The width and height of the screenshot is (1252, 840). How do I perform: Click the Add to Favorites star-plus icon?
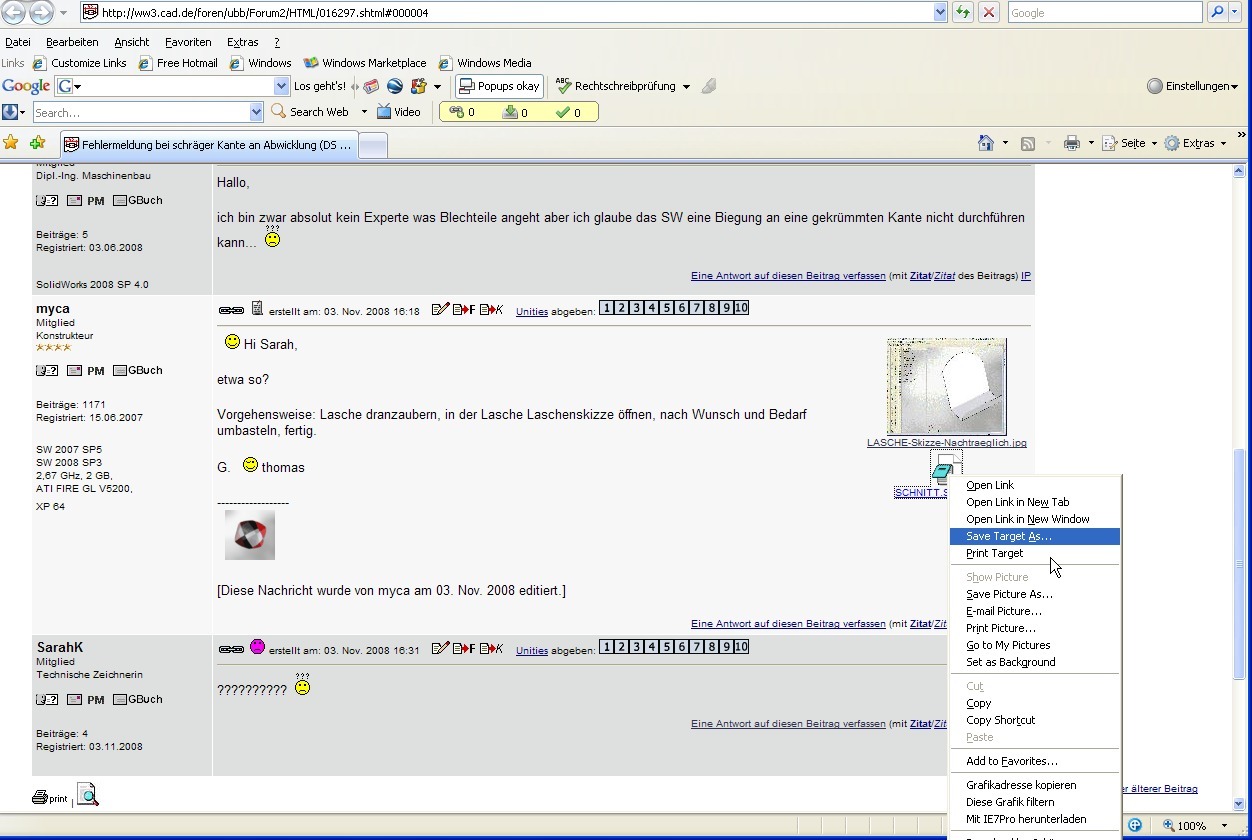38,143
